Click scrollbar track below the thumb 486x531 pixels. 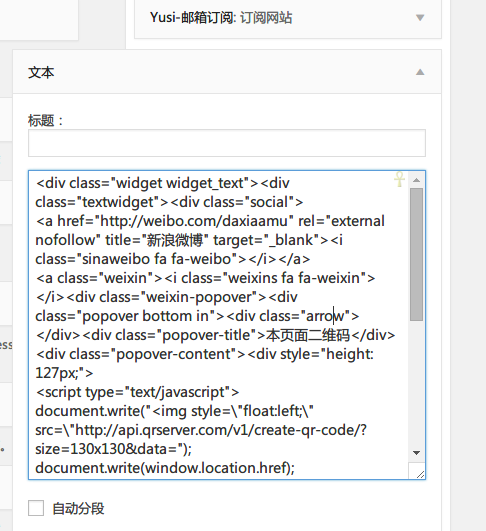(416, 383)
